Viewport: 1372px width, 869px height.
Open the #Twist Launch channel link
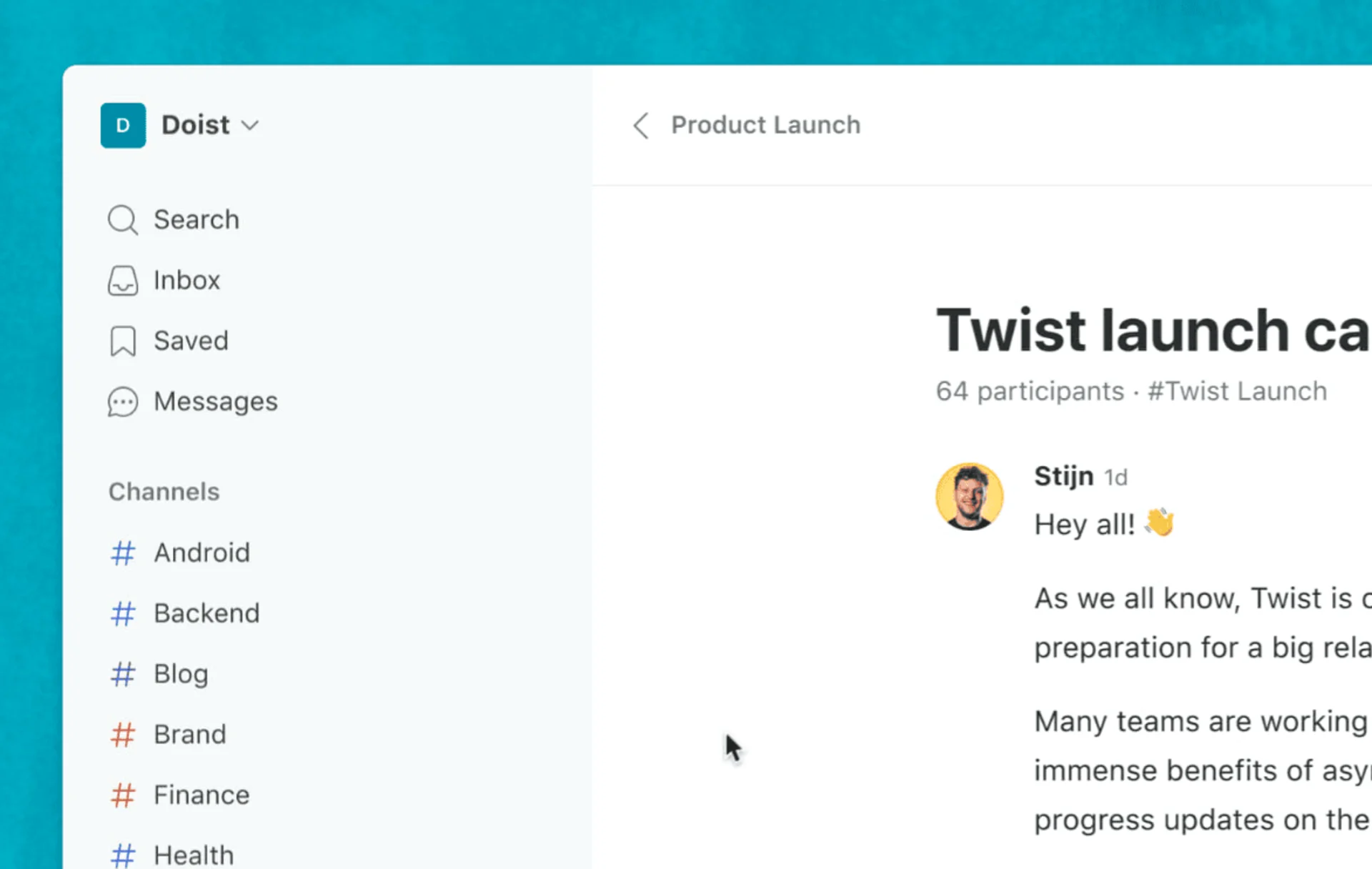point(1237,391)
